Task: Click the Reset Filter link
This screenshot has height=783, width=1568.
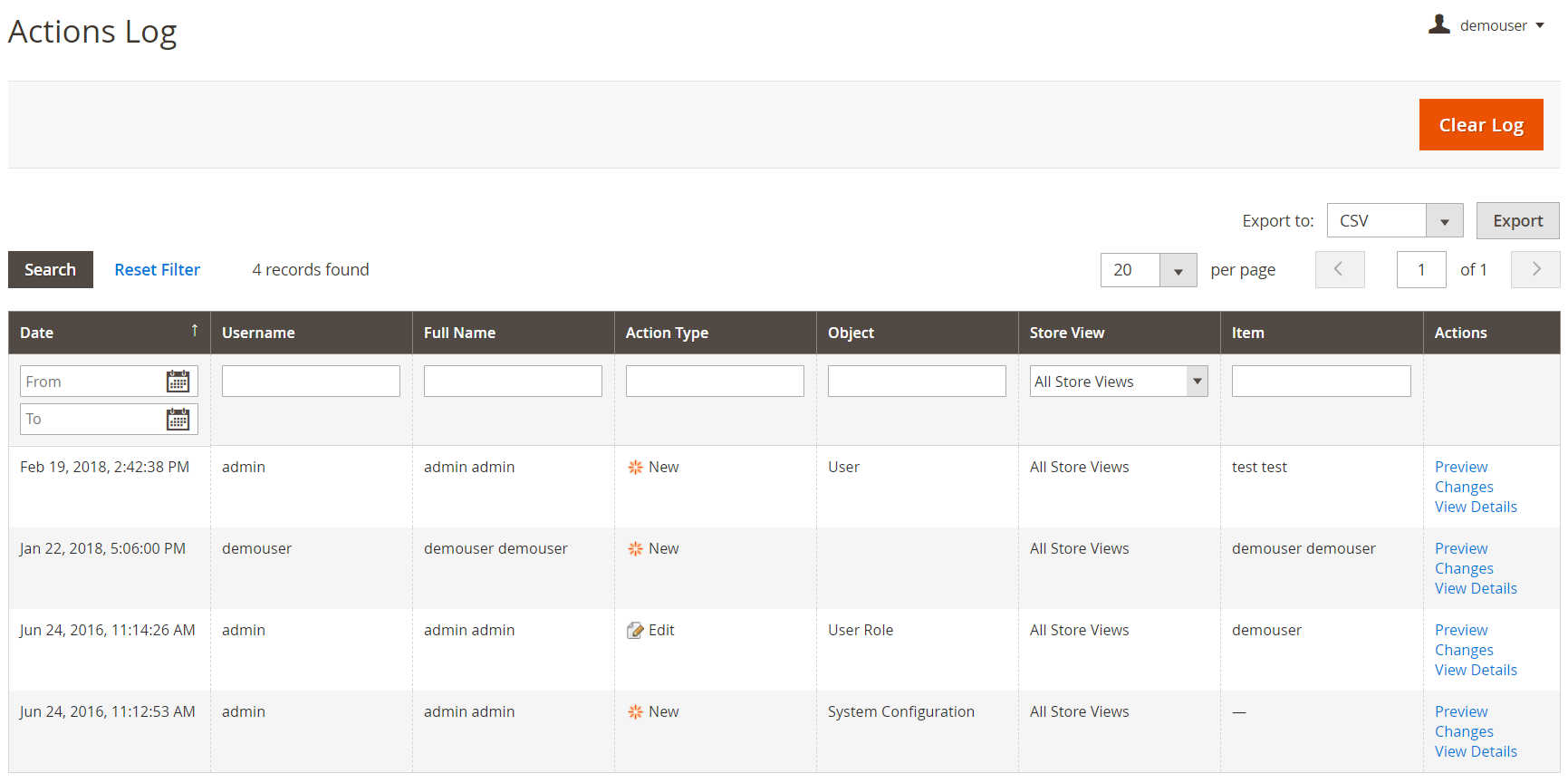Action: click(157, 269)
